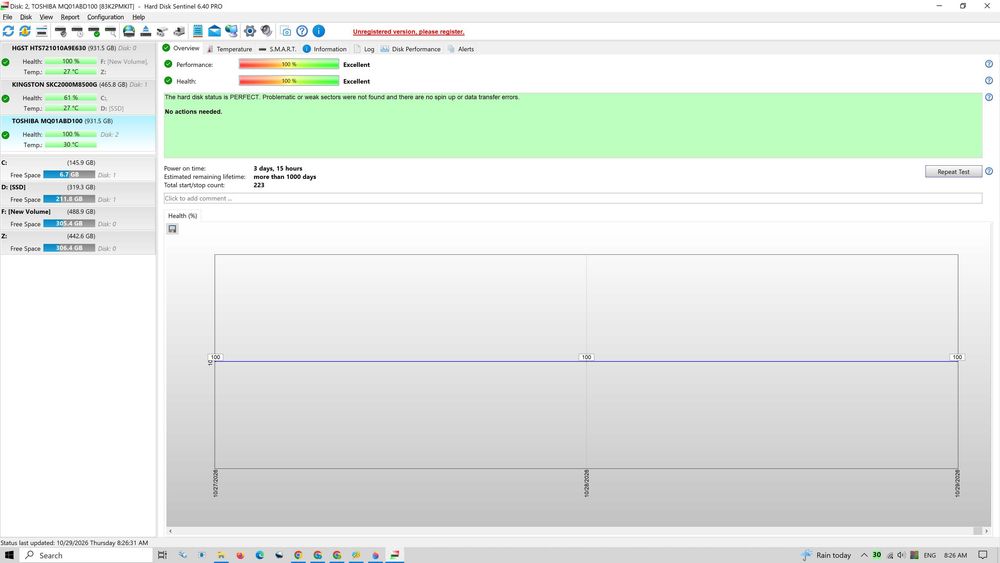Click the C: drive free space bar
The height and width of the screenshot is (563, 1000).
[69, 174]
